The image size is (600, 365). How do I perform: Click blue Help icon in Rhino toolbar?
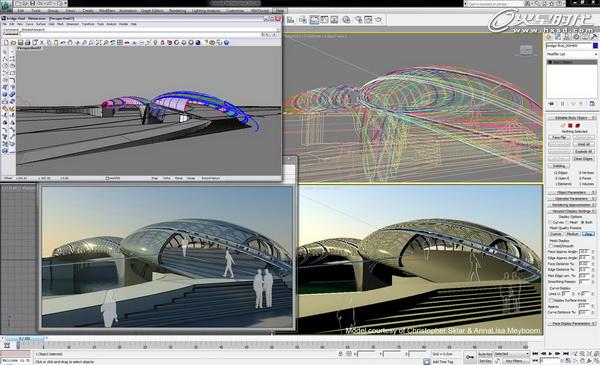tap(226, 42)
